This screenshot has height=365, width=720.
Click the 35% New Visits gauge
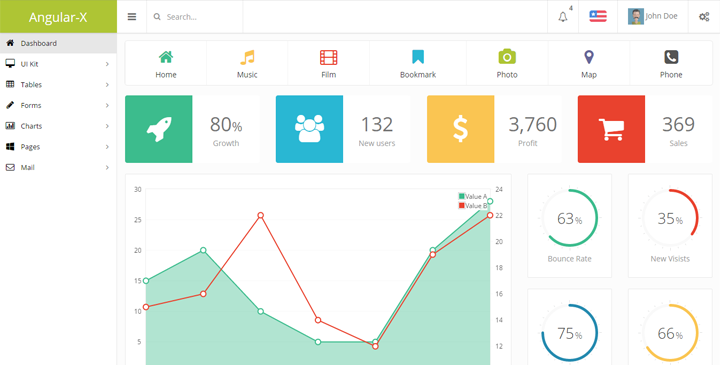670,218
